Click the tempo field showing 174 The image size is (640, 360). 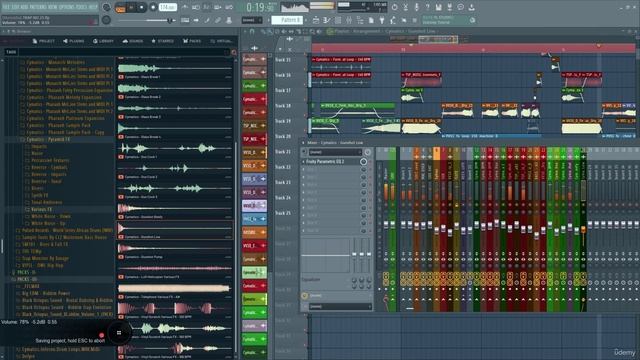click(x=167, y=7)
